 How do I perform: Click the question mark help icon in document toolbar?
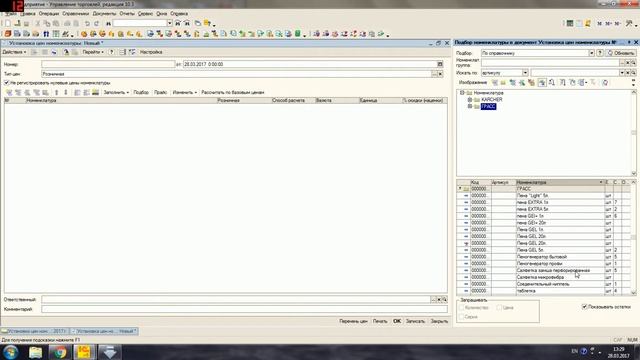[x=111, y=52]
